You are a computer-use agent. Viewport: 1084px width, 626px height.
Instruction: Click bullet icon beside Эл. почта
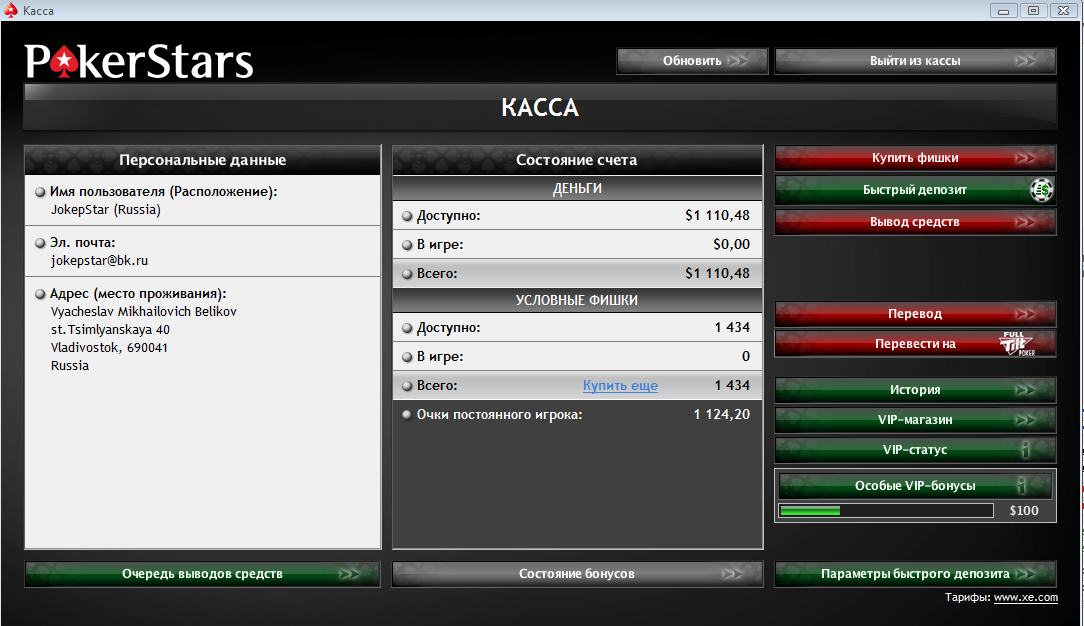(40, 243)
